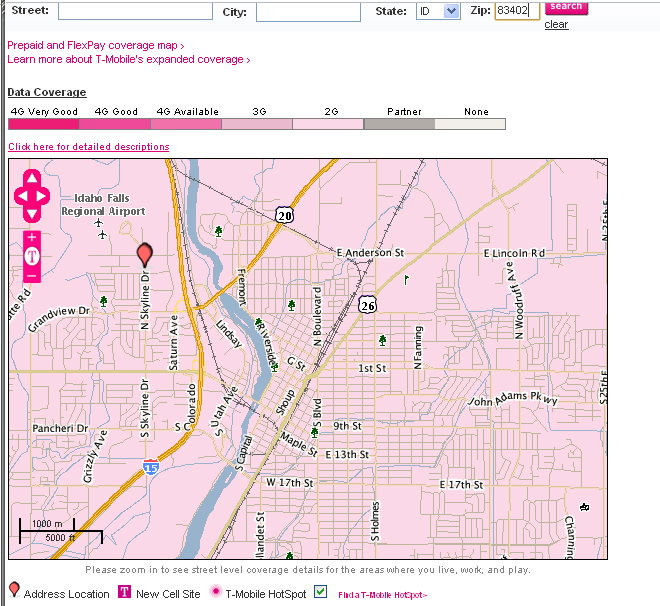
Task: Click the tree icon north of Fremont
Action: (x=218, y=231)
